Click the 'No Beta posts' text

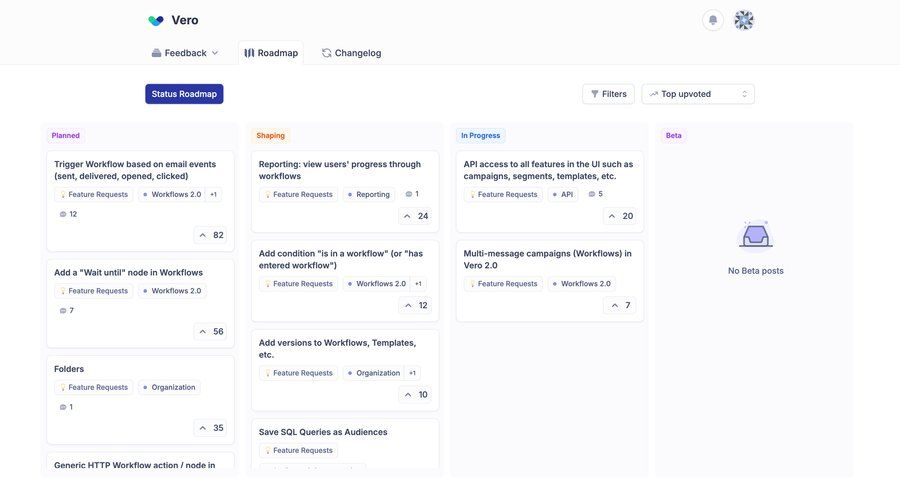pos(755,271)
